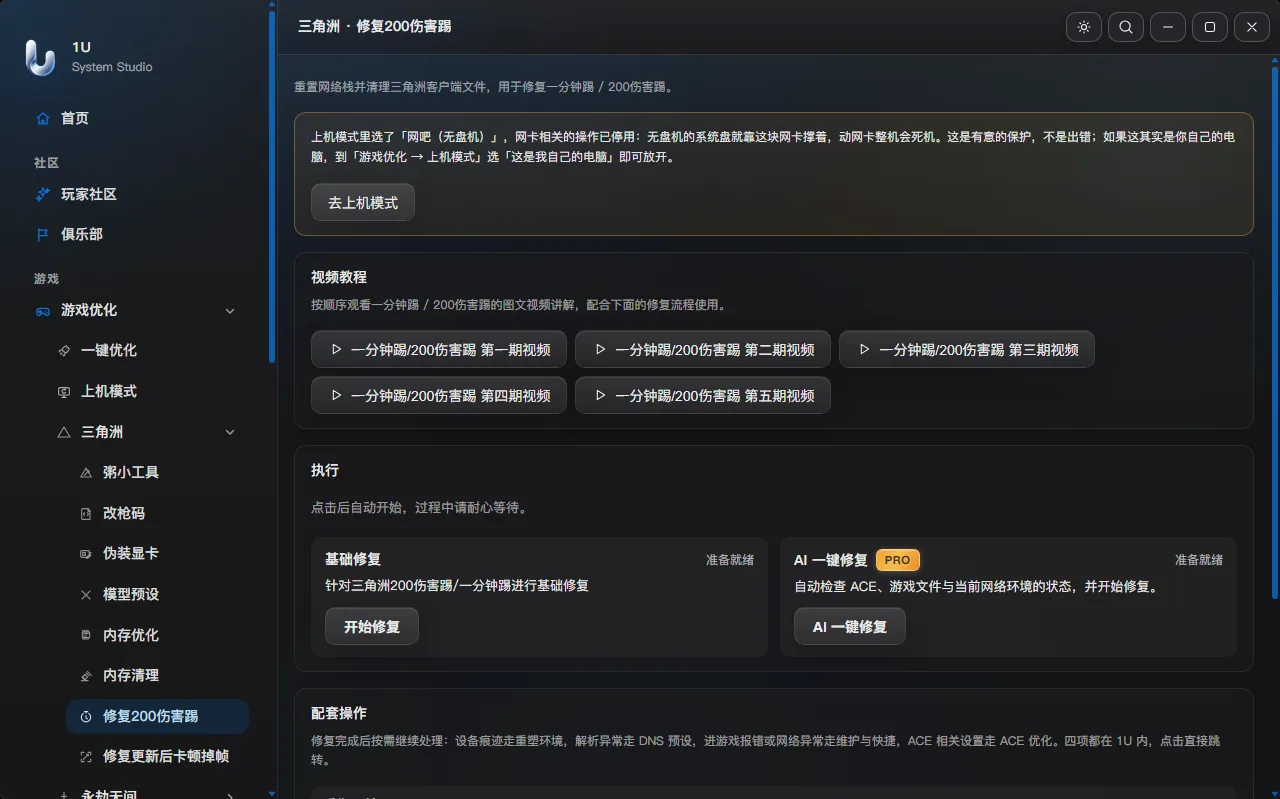This screenshot has height=799, width=1280.
Task: Click the icon beside 粥小工具
Action: [x=86, y=472]
